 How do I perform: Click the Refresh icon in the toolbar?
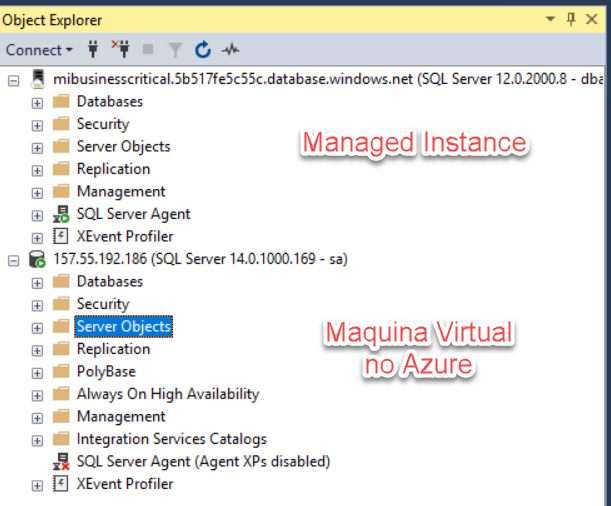click(x=203, y=49)
